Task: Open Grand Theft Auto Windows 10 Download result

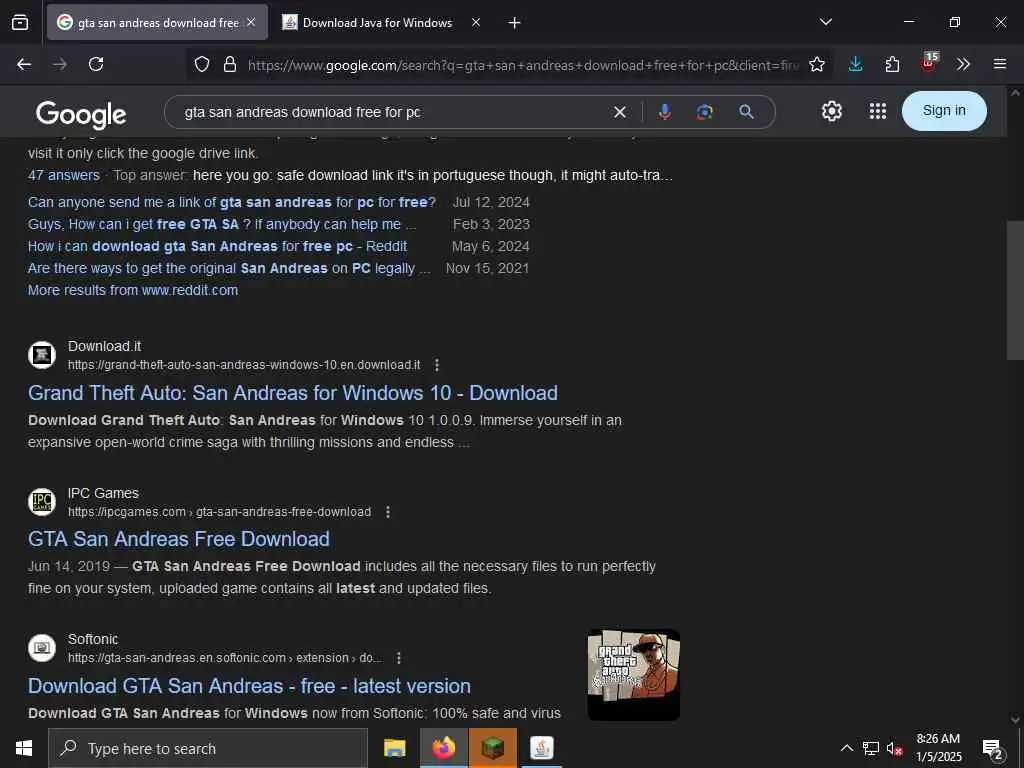Action: (293, 393)
